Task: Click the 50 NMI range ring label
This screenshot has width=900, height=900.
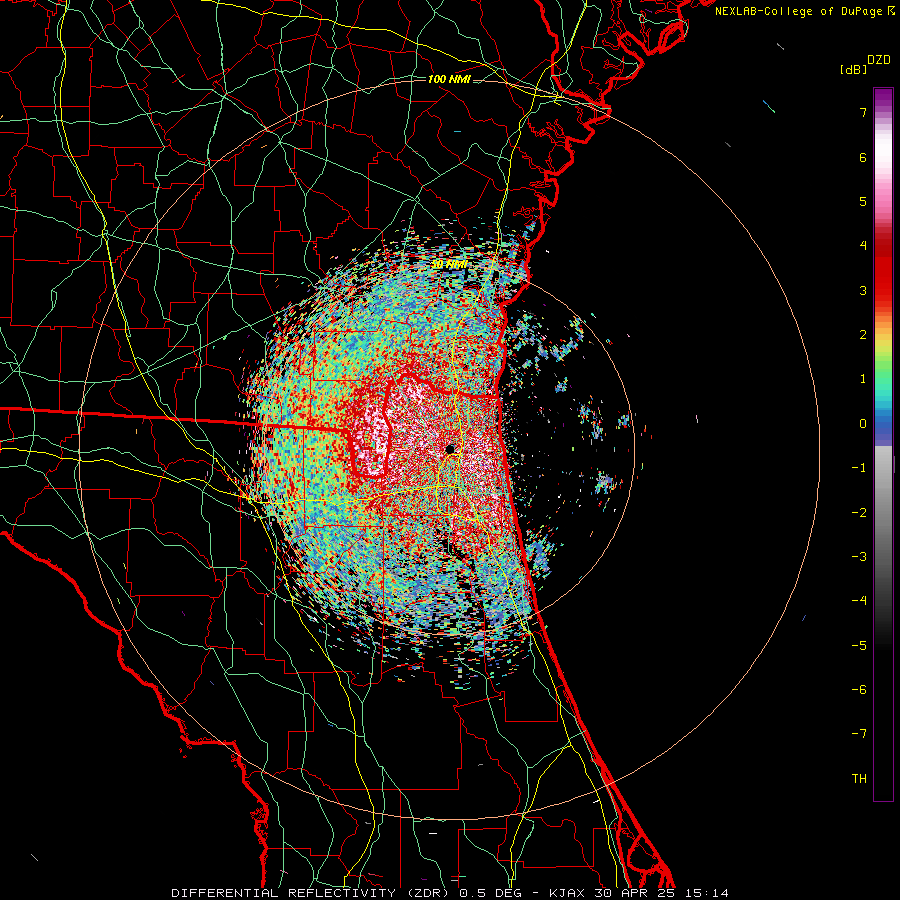Action: [x=449, y=265]
